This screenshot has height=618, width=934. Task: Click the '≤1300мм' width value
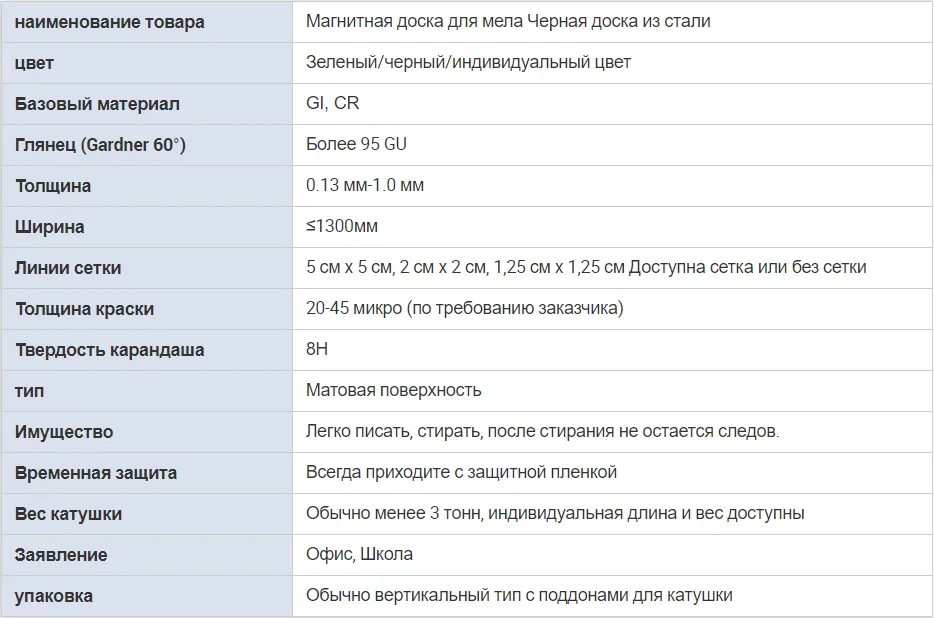342,226
